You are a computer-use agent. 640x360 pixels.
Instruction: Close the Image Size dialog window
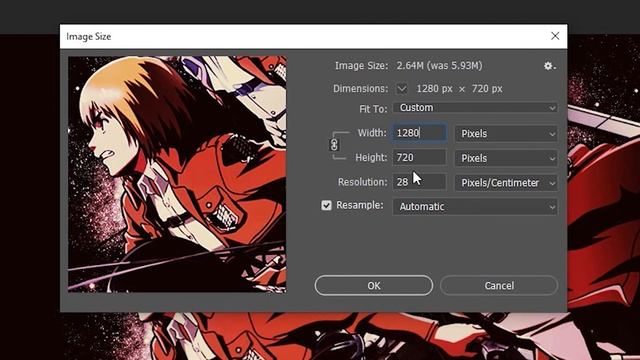click(555, 36)
